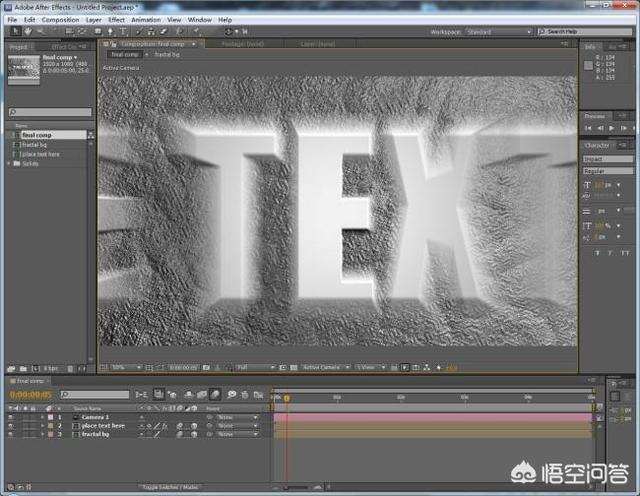Open the viewer magnification dropdown
Viewport: 640px width, 496px height.
click(125, 368)
